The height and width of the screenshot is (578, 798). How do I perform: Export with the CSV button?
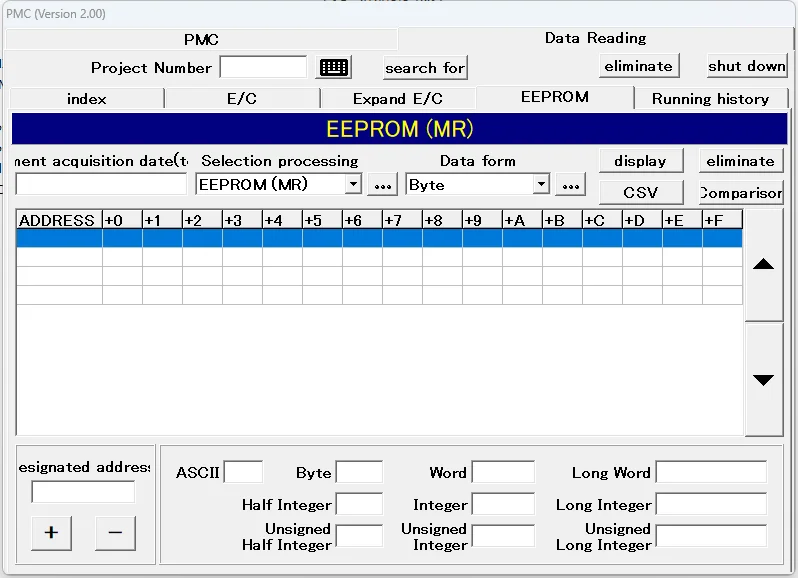(x=641, y=193)
